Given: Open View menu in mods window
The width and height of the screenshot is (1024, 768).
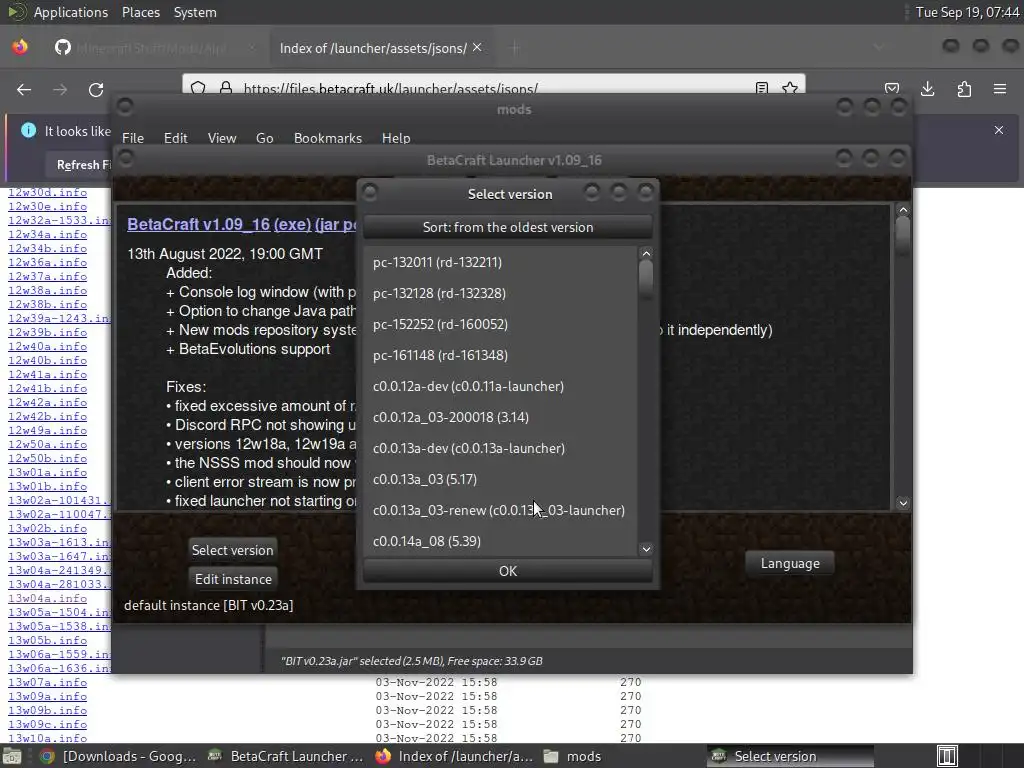Looking at the screenshot, I should pyautogui.click(x=221, y=138).
